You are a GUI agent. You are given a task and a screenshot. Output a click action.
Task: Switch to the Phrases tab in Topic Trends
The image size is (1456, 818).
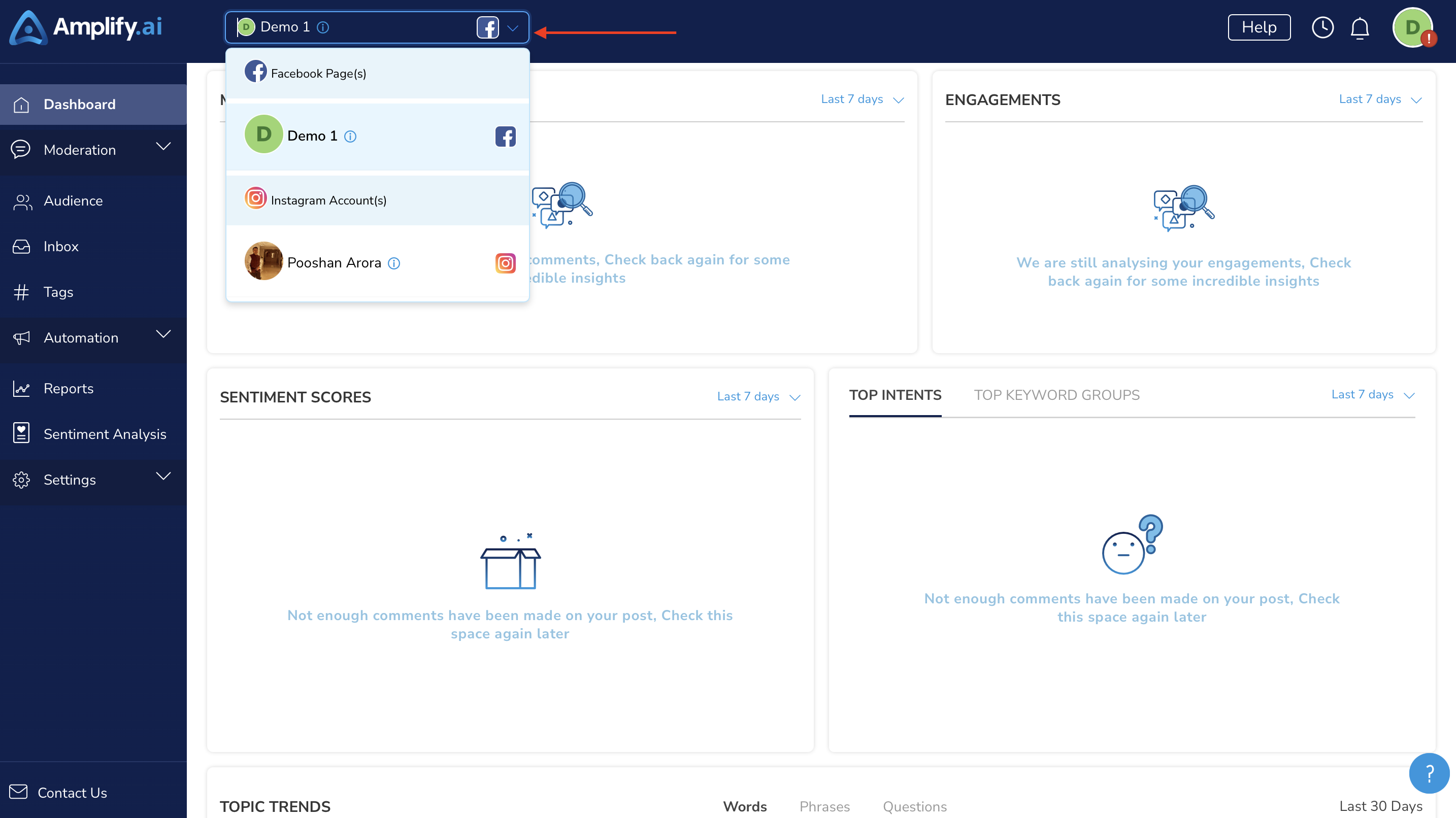point(824,806)
